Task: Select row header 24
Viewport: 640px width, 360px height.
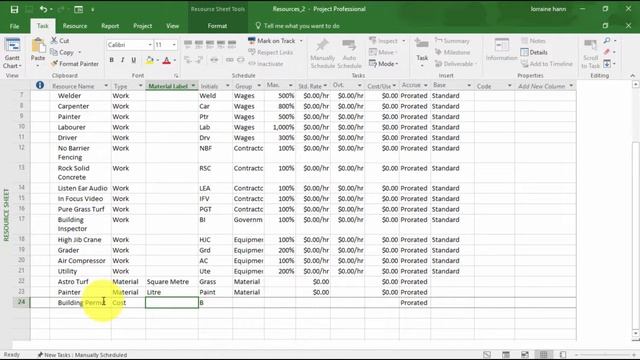Action: coord(21,302)
